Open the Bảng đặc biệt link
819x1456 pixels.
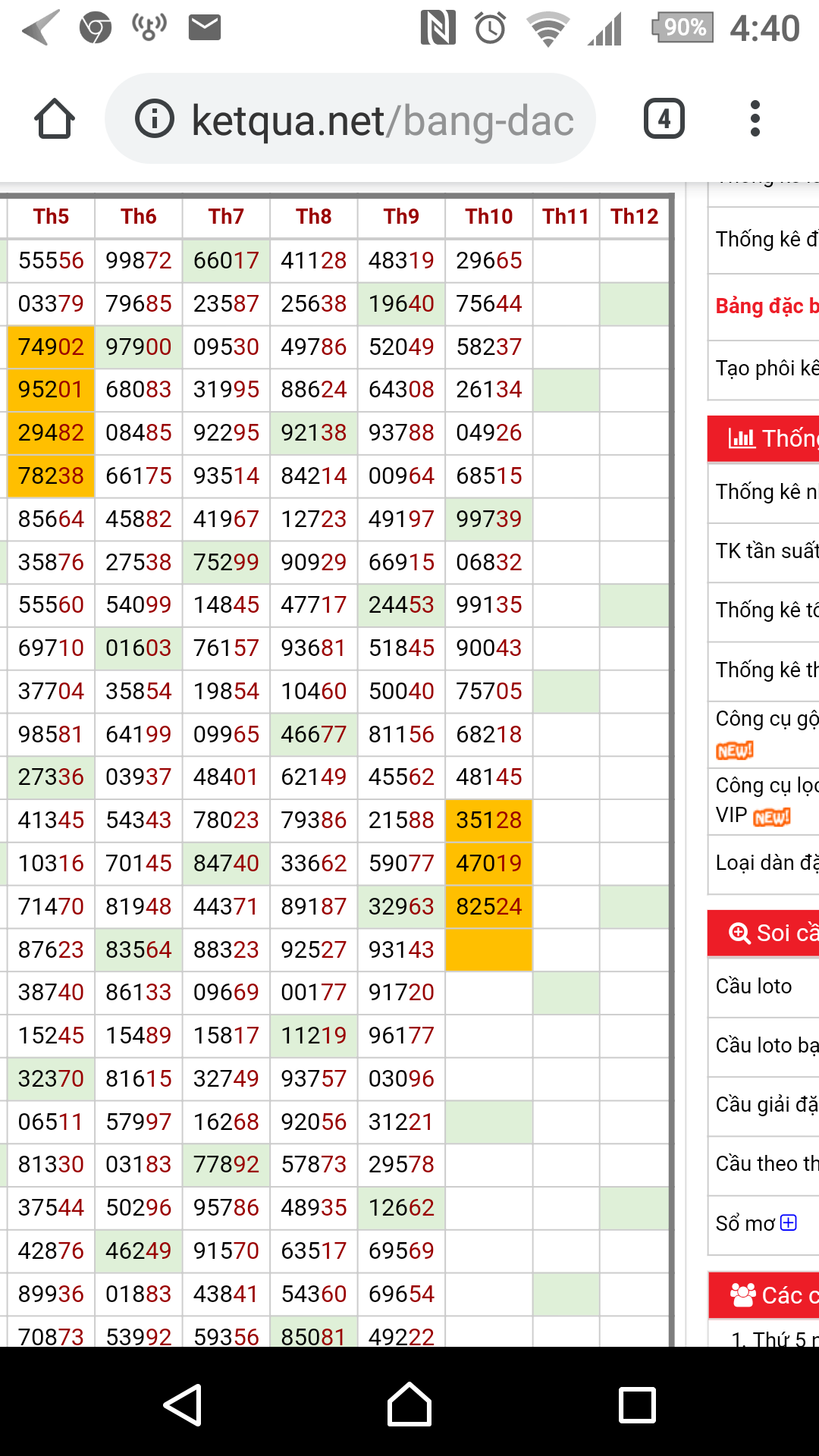click(x=766, y=306)
